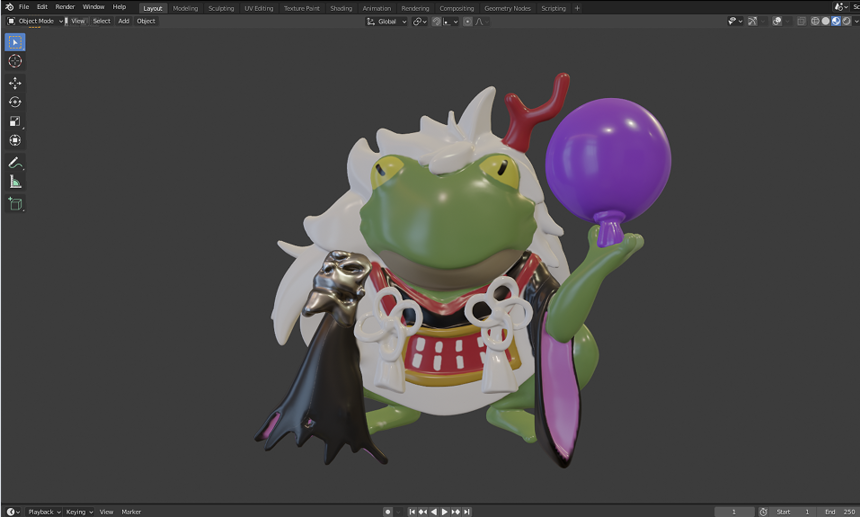Jump to the next keyframe
Image resolution: width=860 pixels, height=517 pixels.
tap(456, 512)
